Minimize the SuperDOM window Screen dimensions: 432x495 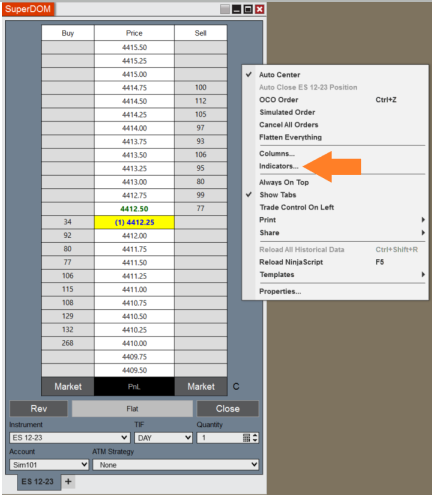[236, 9]
